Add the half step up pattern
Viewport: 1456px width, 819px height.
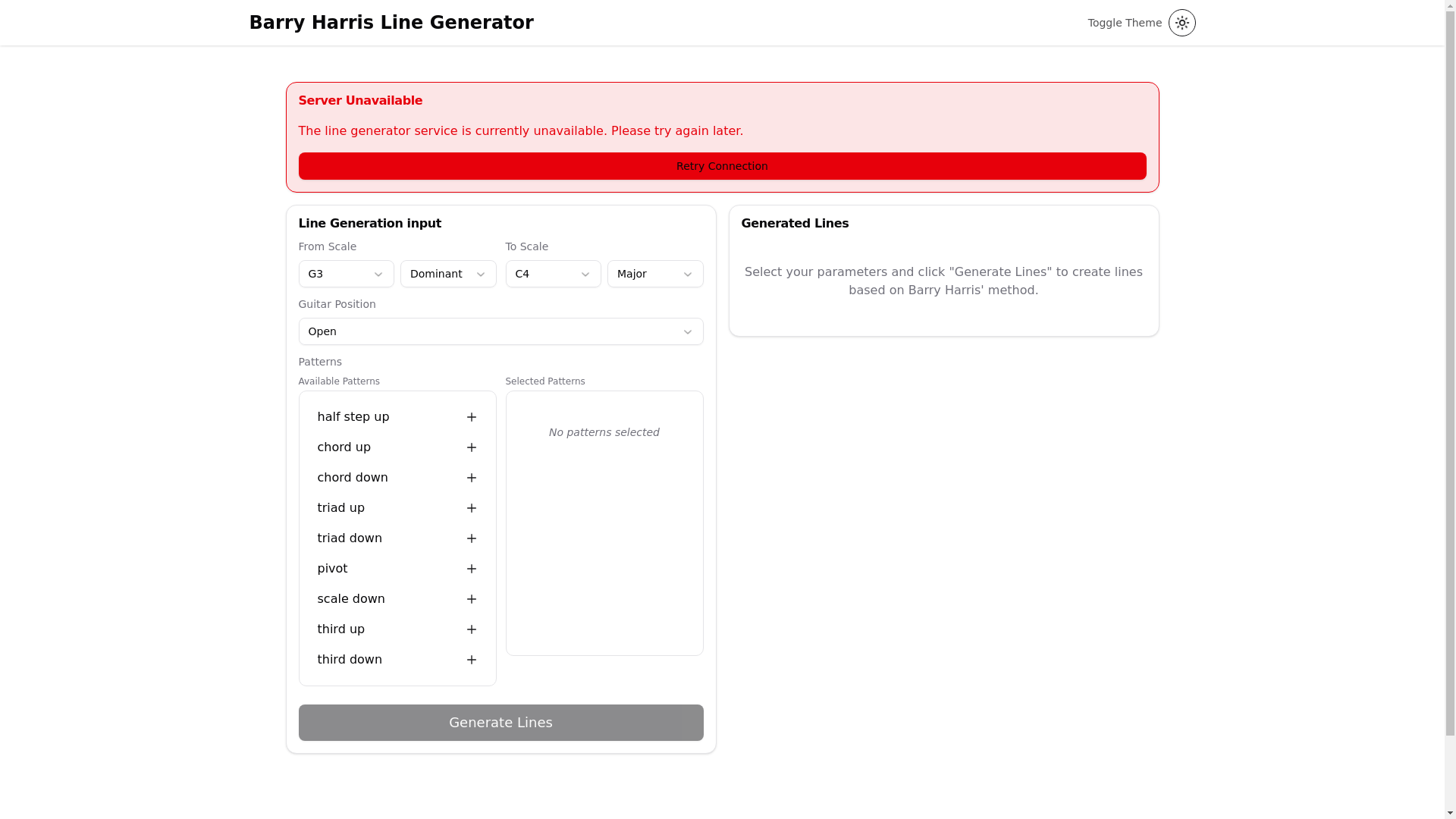(x=471, y=417)
